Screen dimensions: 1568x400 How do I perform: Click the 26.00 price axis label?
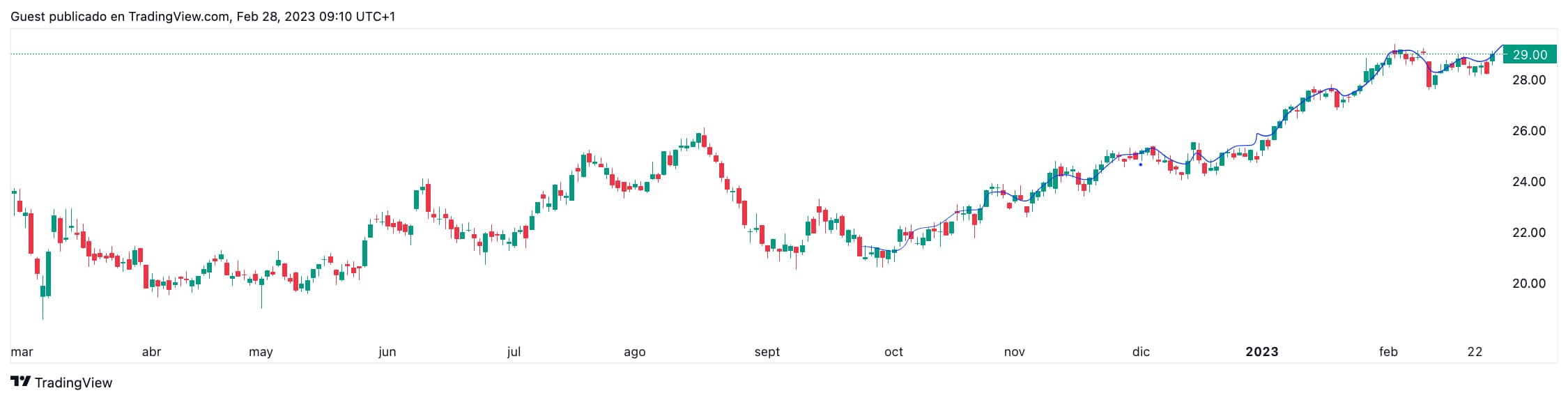coord(1529,131)
